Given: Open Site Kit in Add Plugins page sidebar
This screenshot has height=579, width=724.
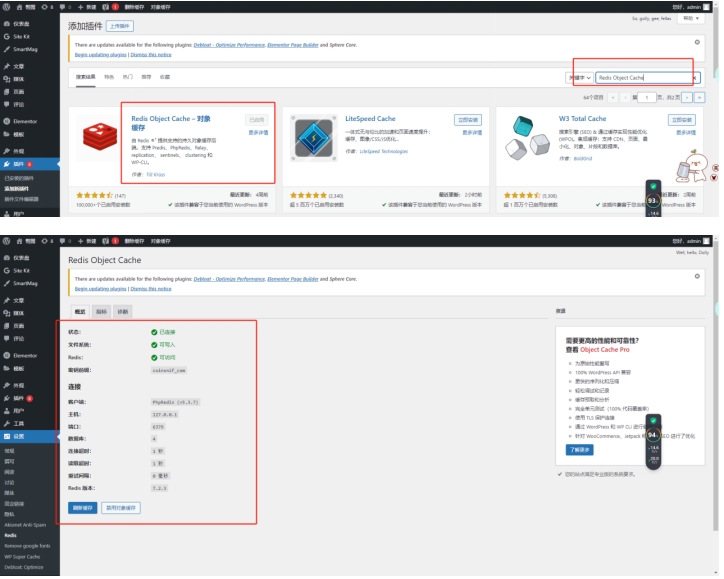Looking at the screenshot, I should pyautogui.click(x=21, y=36).
